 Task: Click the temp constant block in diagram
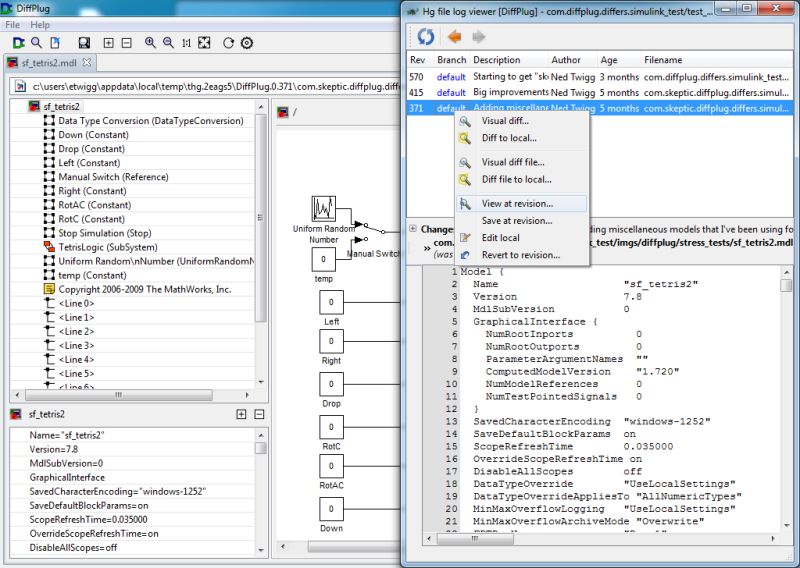click(x=323, y=259)
